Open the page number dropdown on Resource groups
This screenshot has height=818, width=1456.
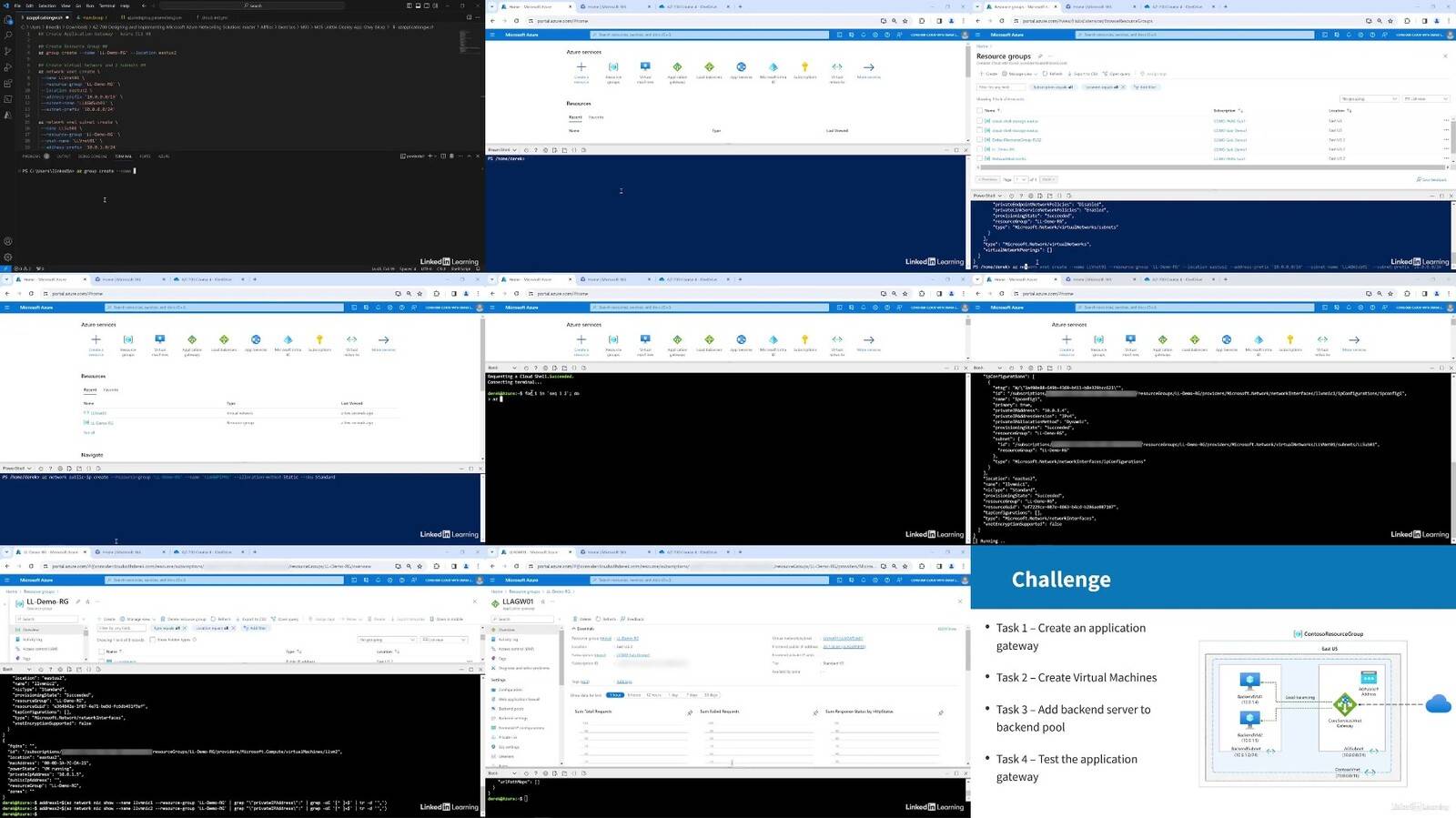click(1021, 179)
